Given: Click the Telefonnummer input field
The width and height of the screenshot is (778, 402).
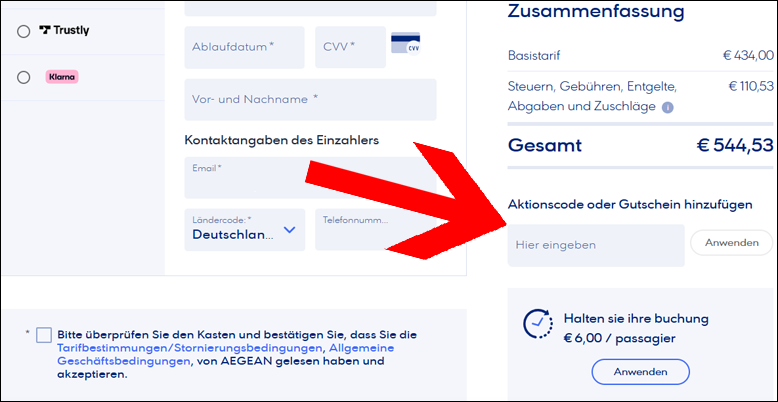Looking at the screenshot, I should [x=376, y=230].
